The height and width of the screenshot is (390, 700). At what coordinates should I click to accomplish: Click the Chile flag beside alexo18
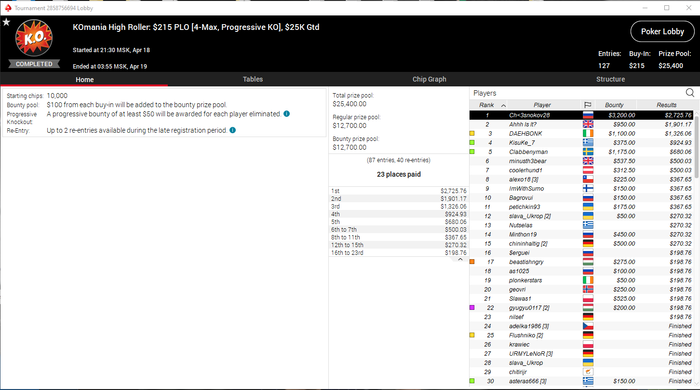pyautogui.click(x=588, y=179)
